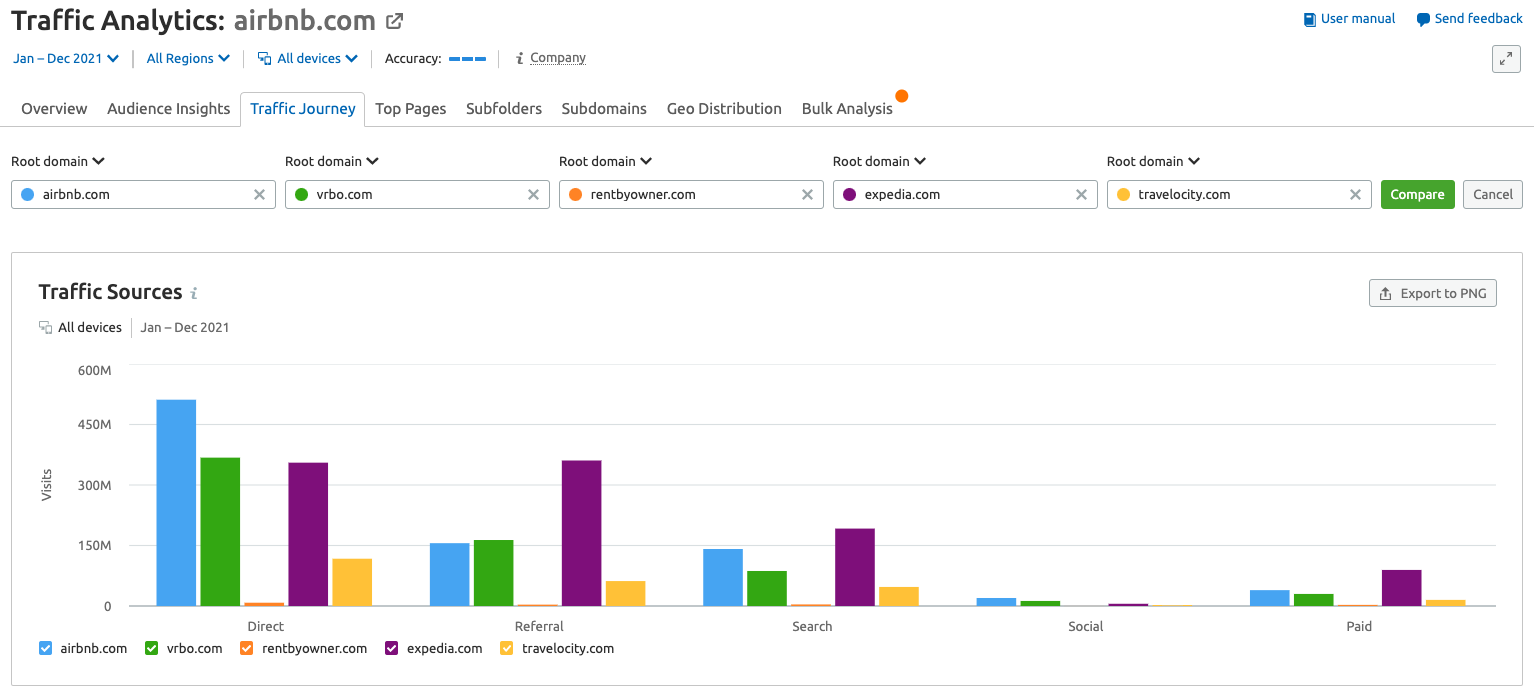Open the User manual link
1534x698 pixels.
[1350, 19]
